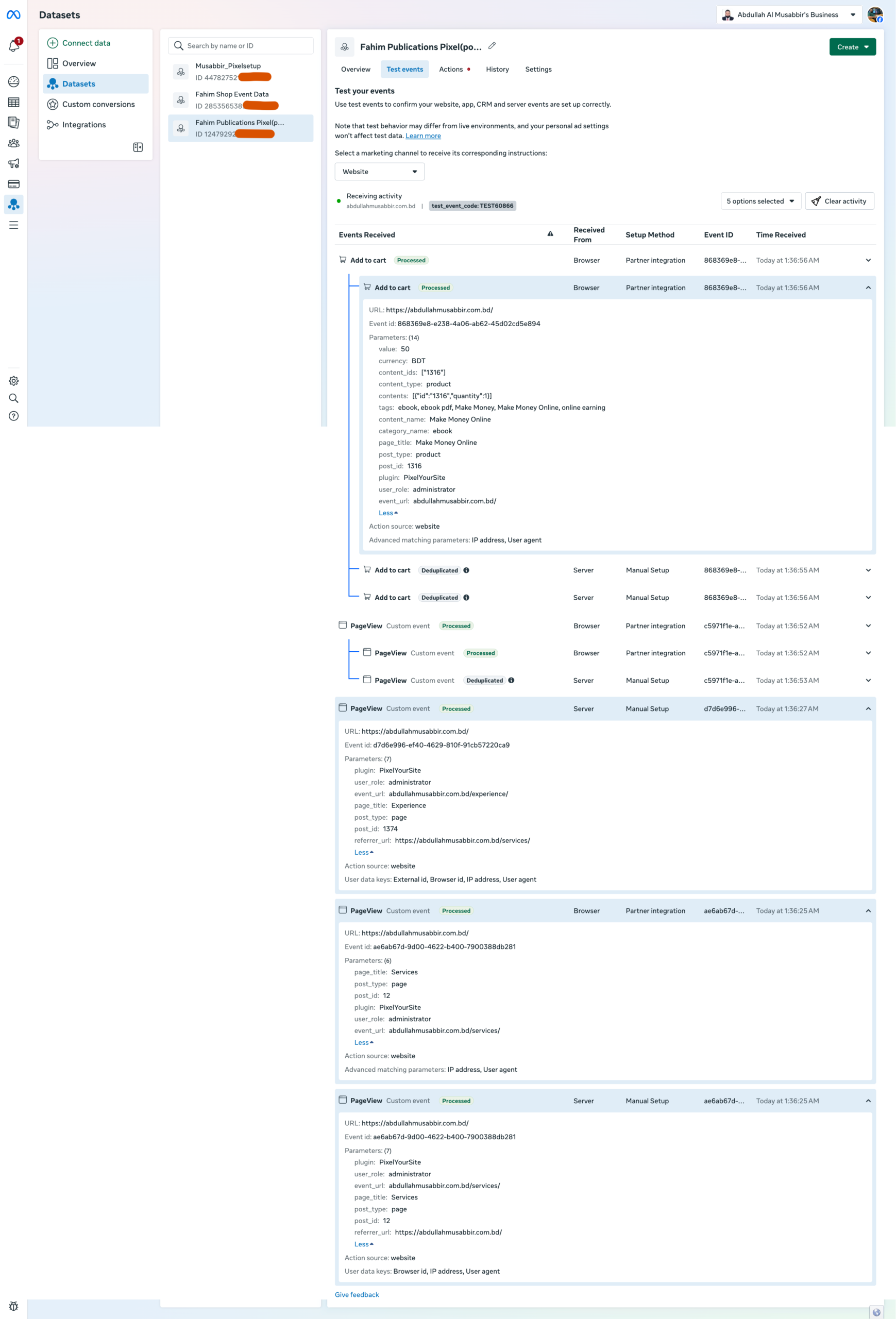This screenshot has width=896, height=1319.
Task: Click the Give feedback link
Action: [x=357, y=1295]
